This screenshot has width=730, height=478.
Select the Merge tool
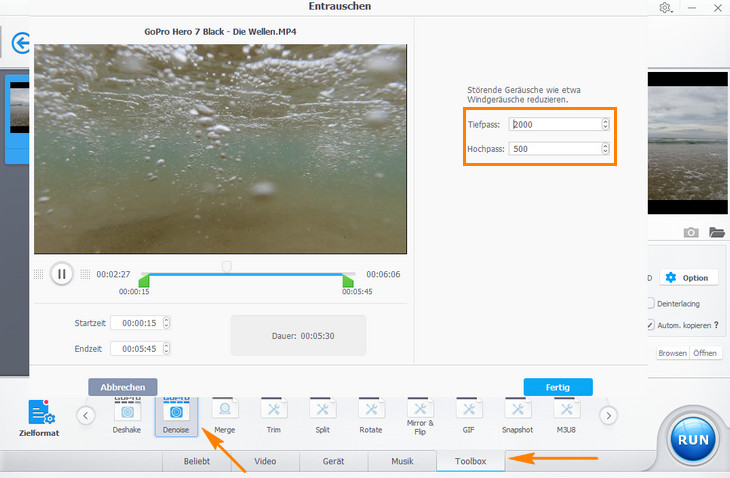[225, 416]
